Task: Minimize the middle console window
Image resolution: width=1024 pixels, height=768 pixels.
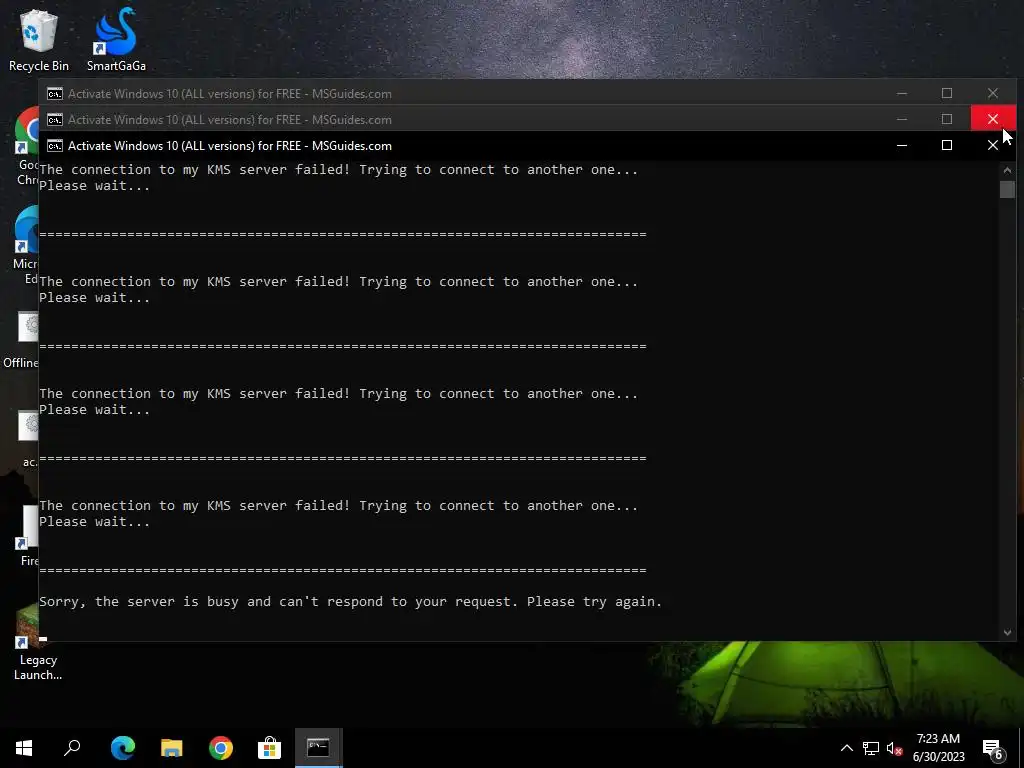Action: tap(902, 119)
